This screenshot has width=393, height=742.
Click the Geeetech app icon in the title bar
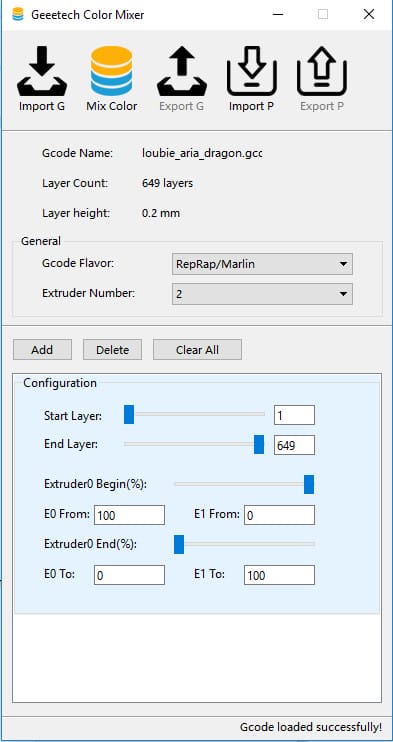tap(18, 15)
